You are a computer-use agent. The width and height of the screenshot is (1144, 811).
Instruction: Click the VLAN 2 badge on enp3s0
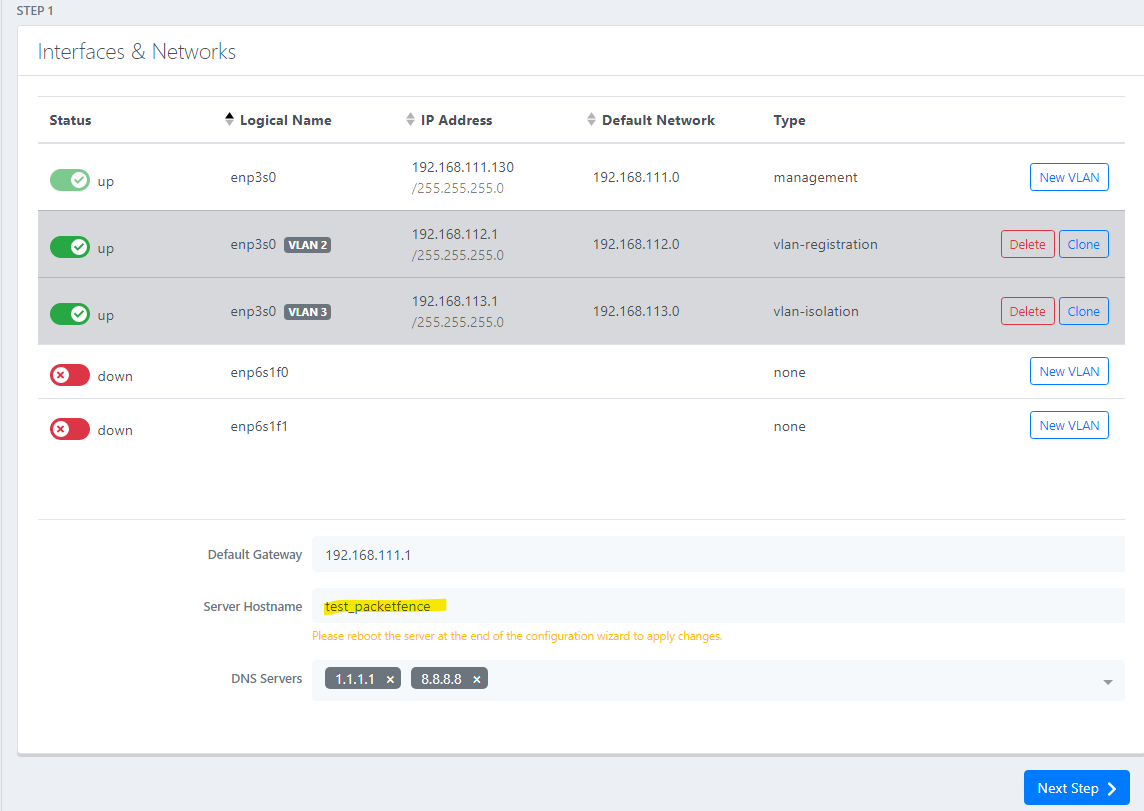click(307, 244)
